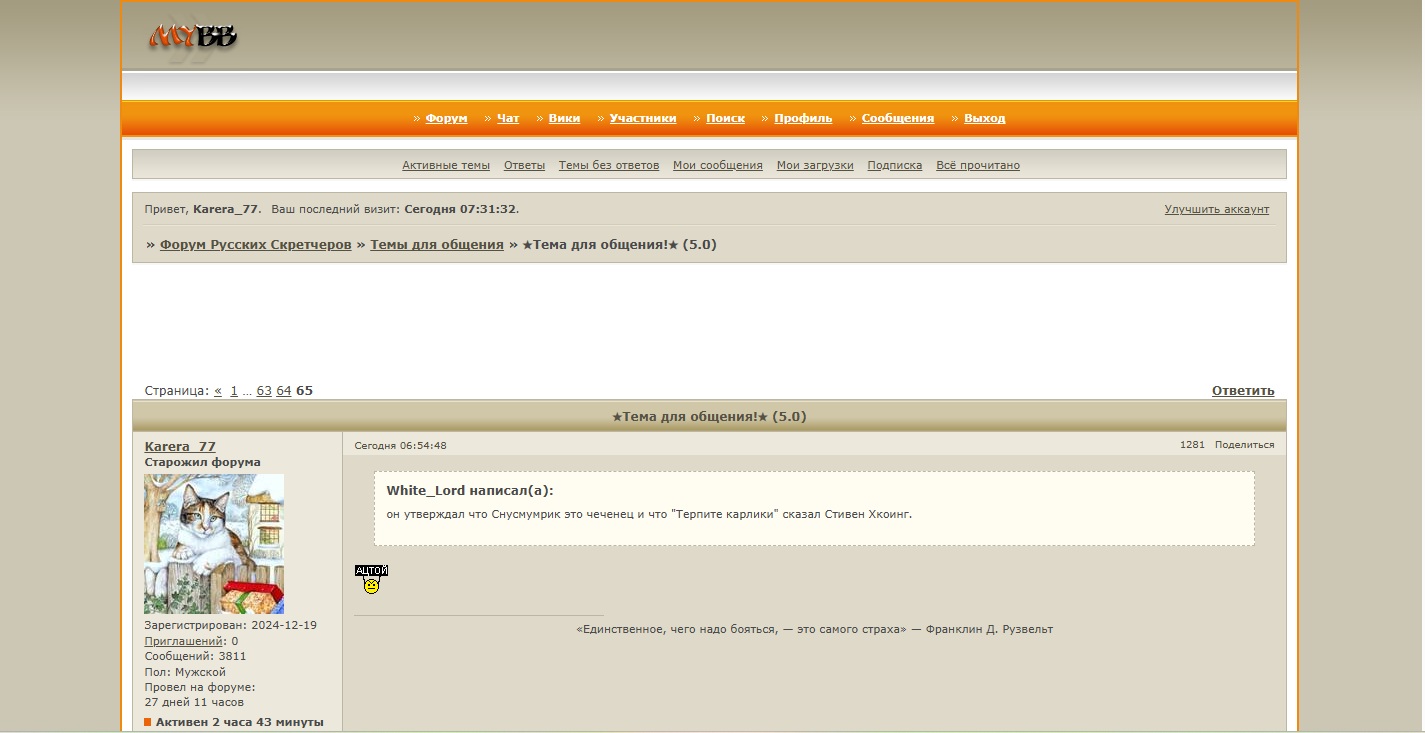This screenshot has width=1425, height=733.
Task: Open Karera_77's cat avatar image
Action: [214, 544]
